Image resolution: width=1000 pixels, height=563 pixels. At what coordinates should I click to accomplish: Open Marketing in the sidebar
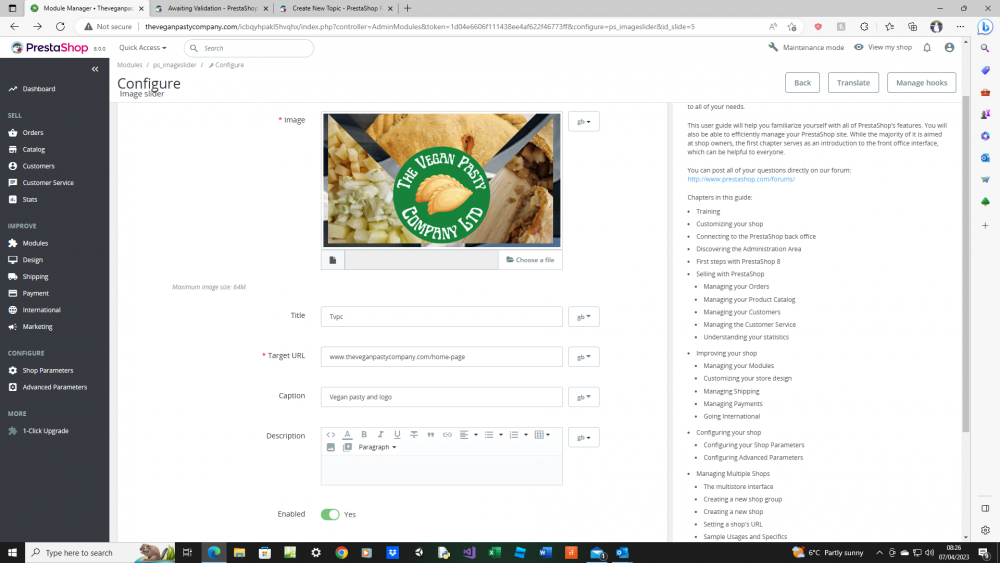pyautogui.click(x=38, y=326)
